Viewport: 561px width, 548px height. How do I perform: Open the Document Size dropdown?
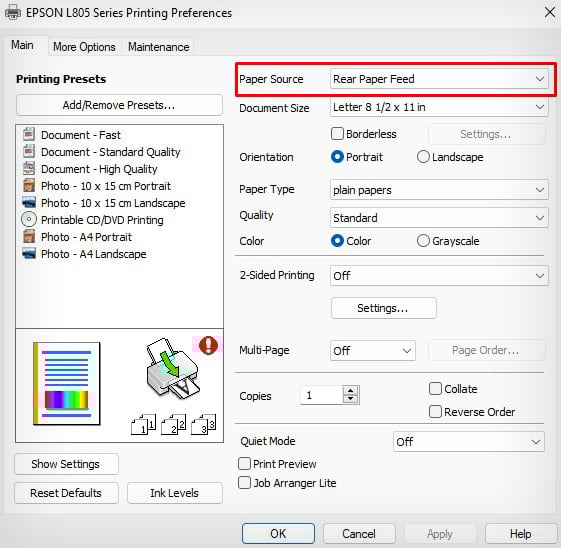click(439, 107)
